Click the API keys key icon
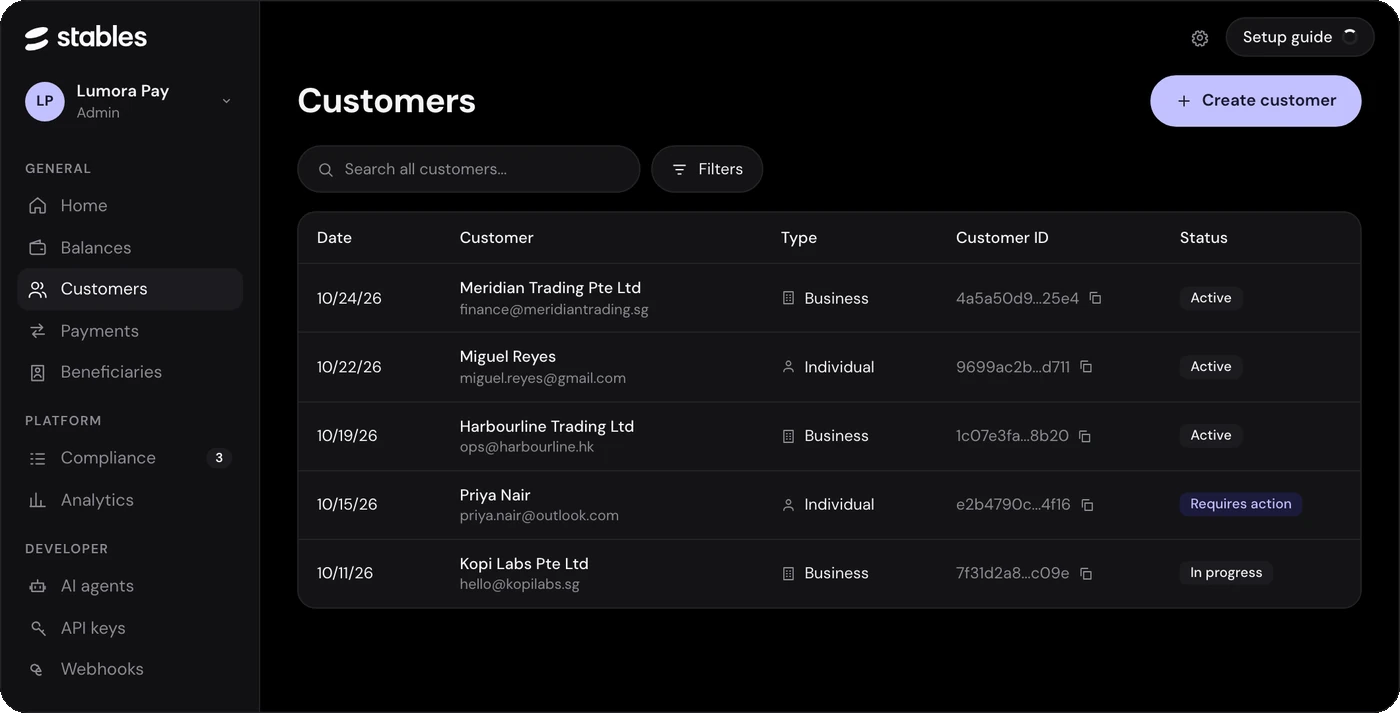The image size is (1400, 713). tap(38, 628)
